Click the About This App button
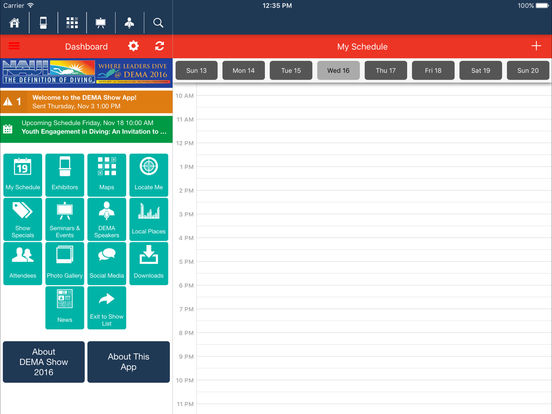The height and width of the screenshot is (414, 552). tap(128, 362)
